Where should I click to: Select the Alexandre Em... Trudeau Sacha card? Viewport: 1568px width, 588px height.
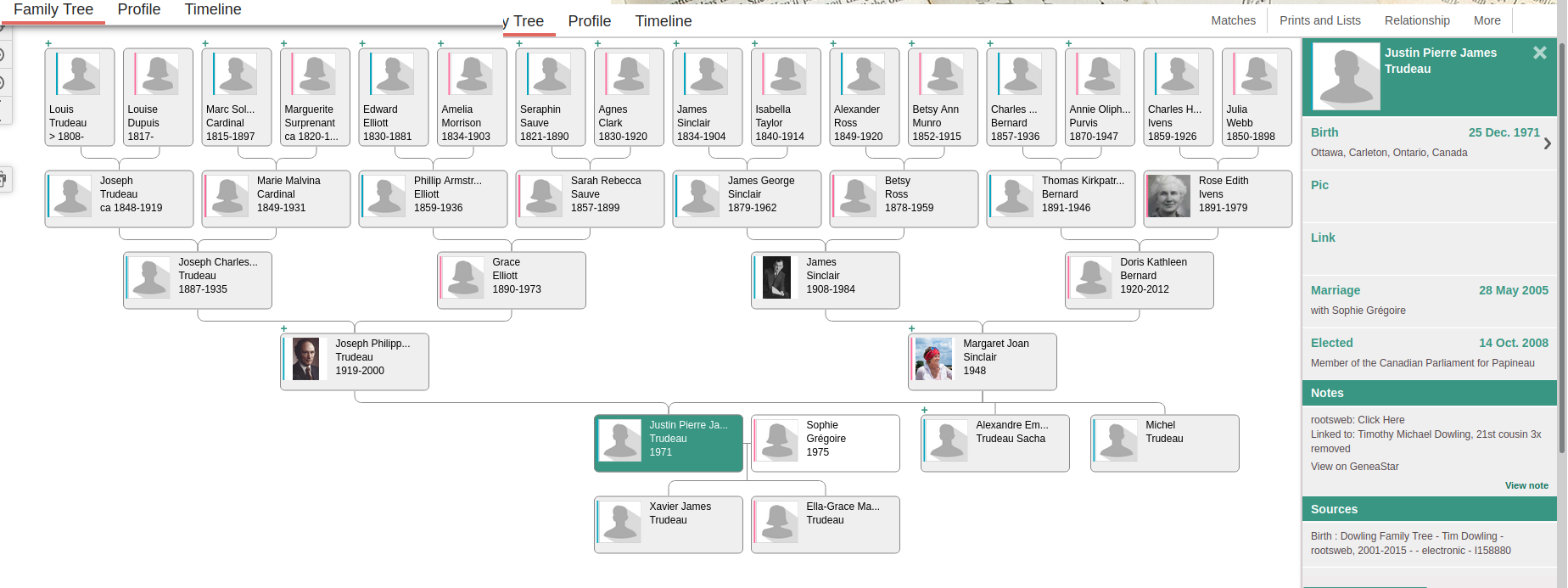coord(994,443)
